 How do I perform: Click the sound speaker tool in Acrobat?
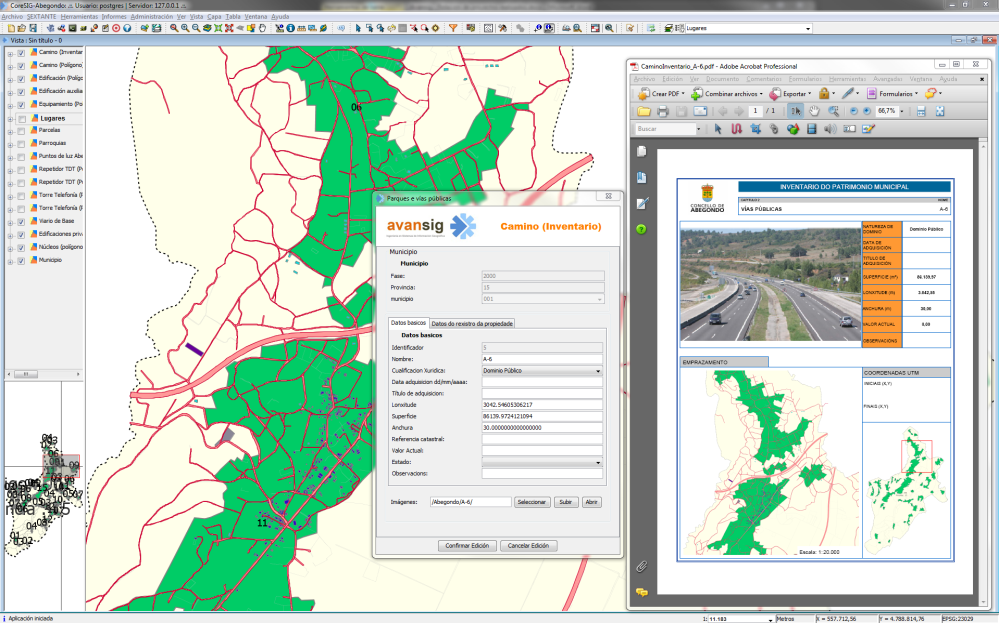830,129
